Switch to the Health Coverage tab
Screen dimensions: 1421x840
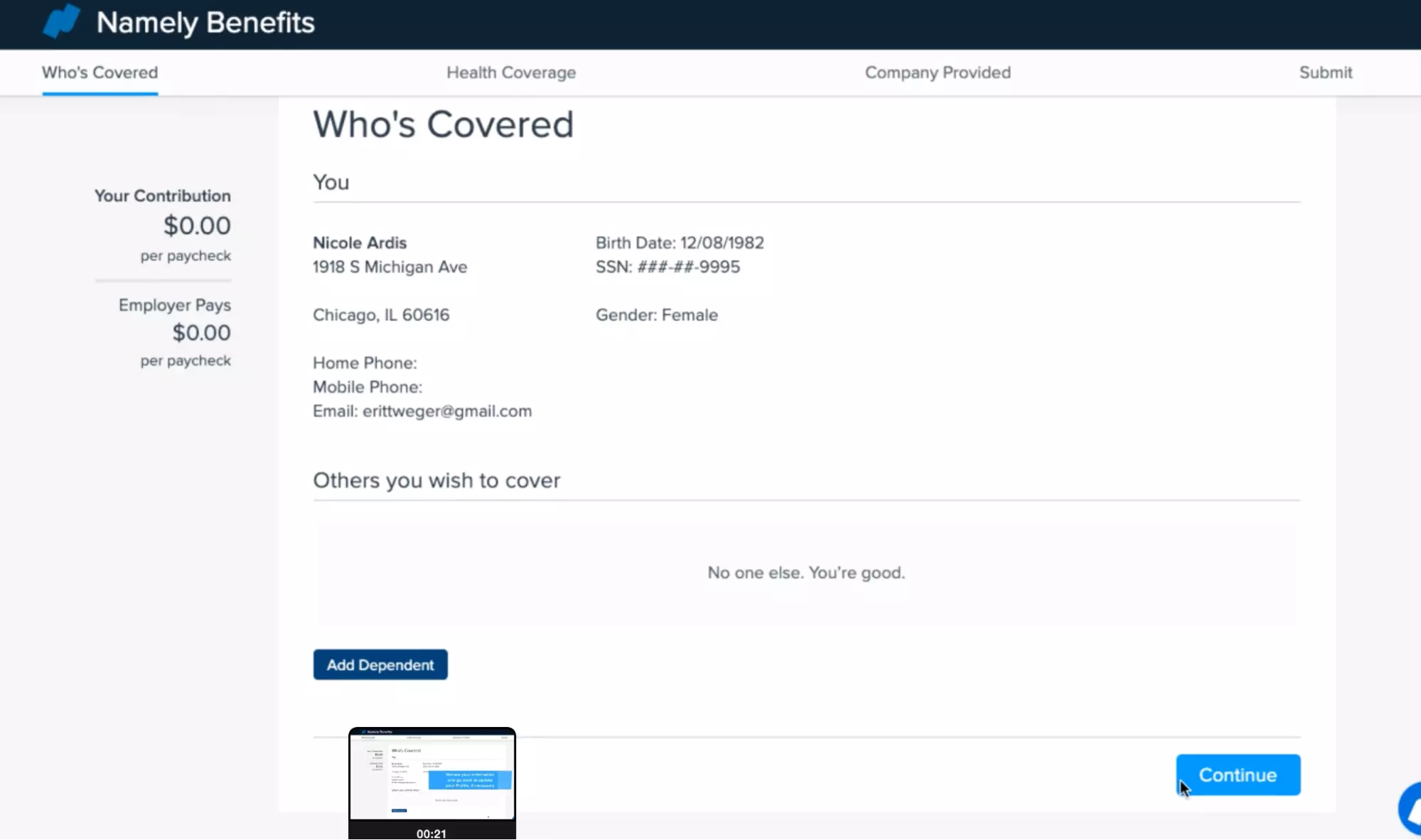511,72
